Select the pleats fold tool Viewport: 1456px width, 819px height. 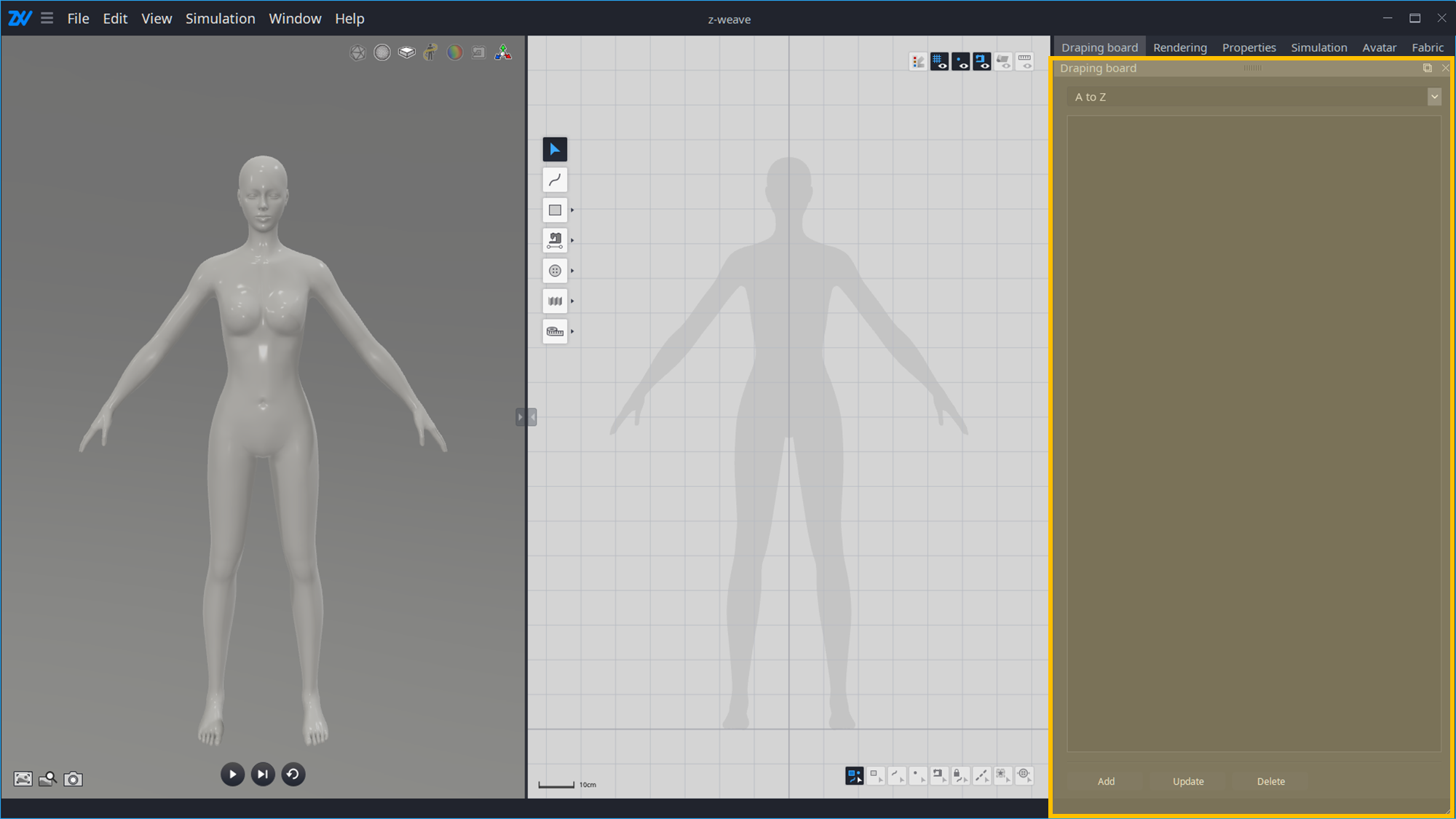point(555,301)
